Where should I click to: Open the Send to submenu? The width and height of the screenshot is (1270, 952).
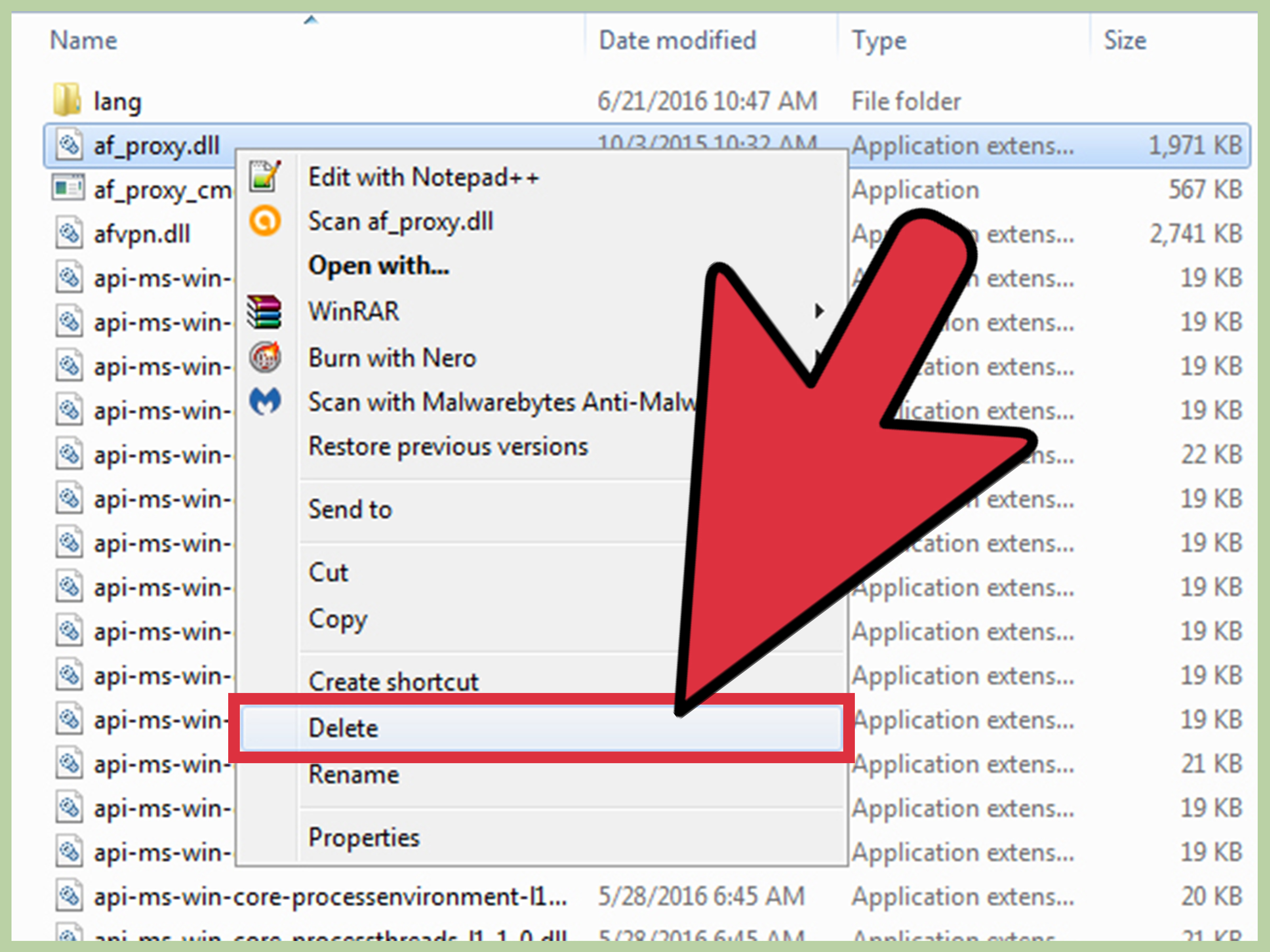coord(350,510)
